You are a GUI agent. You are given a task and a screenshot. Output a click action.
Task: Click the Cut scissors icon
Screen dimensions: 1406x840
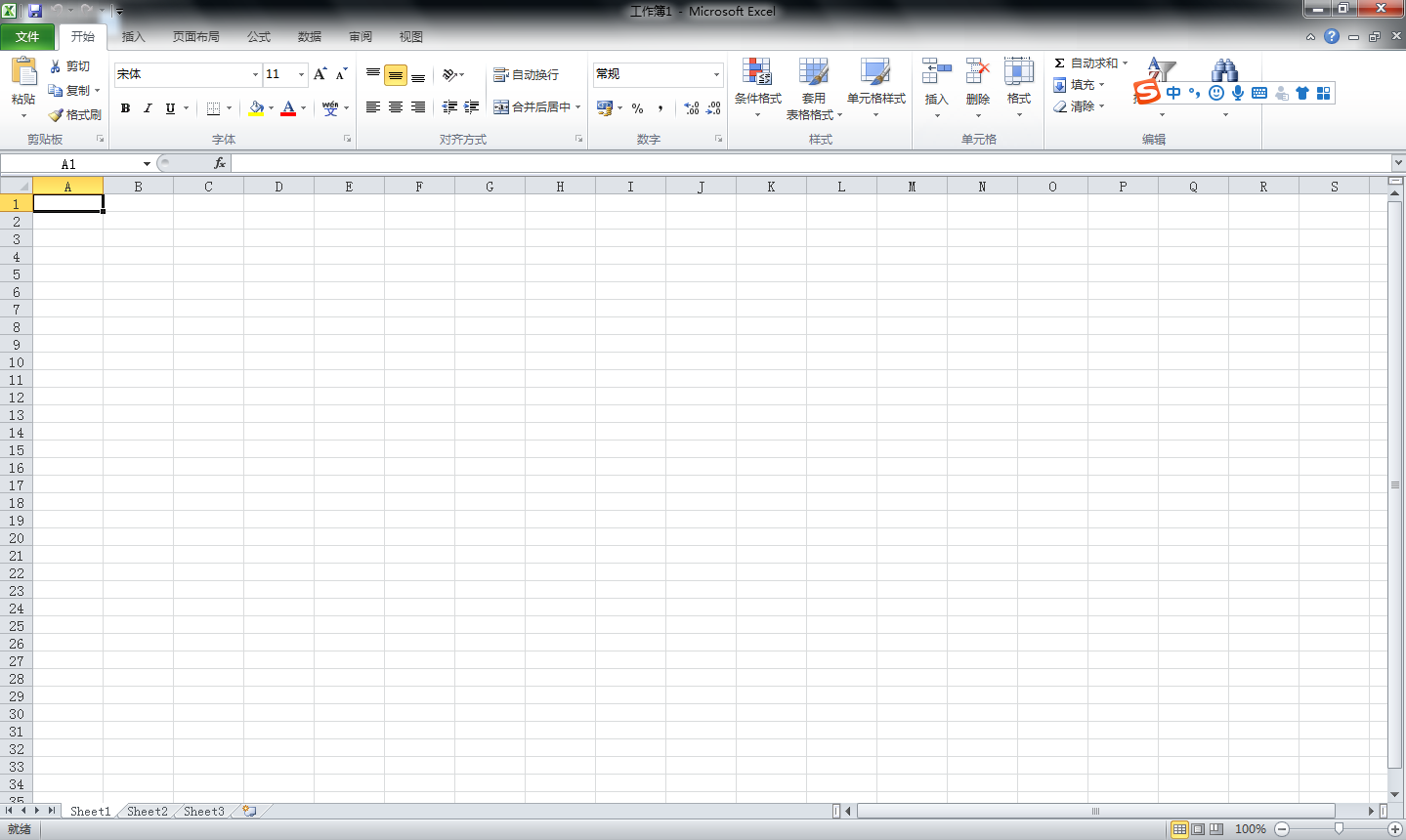pos(56,66)
